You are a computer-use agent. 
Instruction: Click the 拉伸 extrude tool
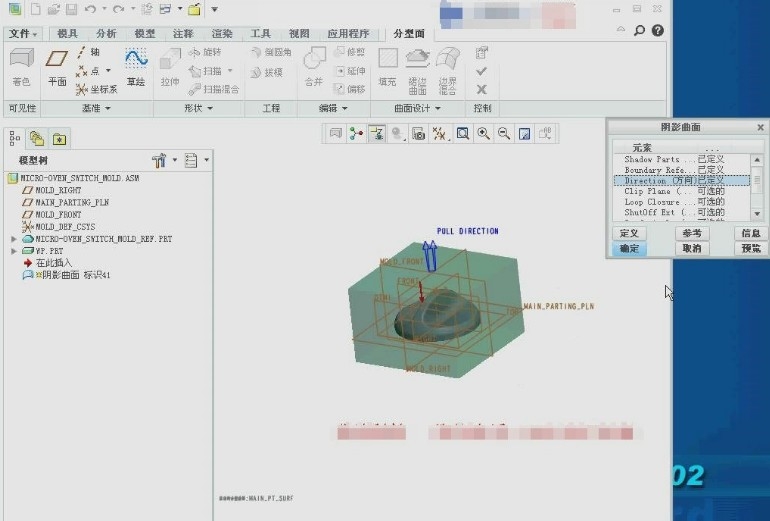170,67
